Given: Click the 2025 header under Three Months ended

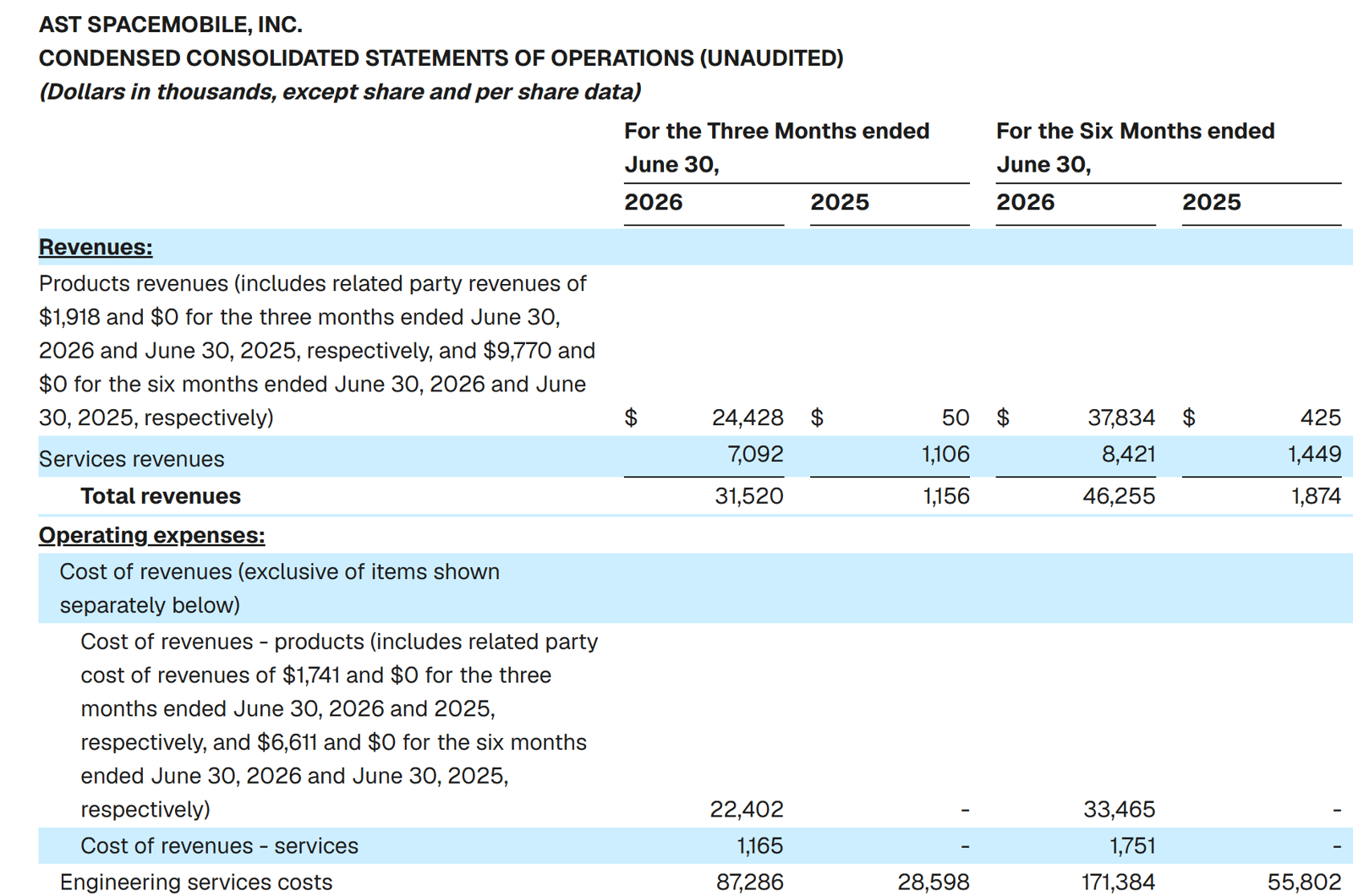Looking at the screenshot, I should point(840,202).
